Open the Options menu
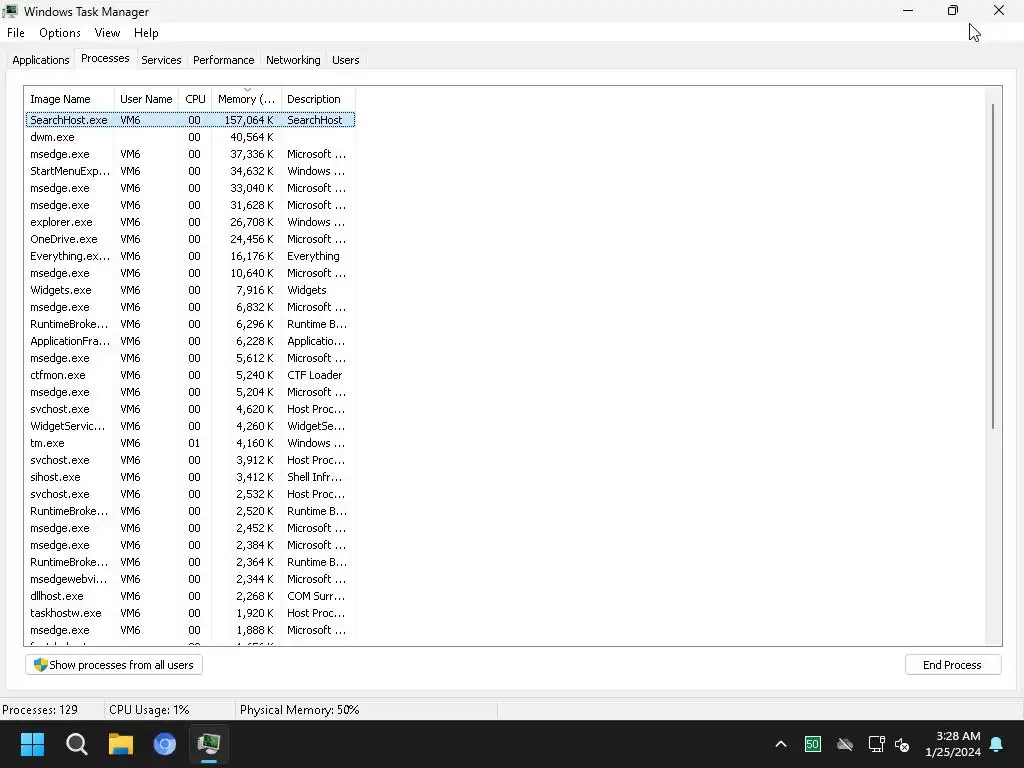The height and width of the screenshot is (768, 1024). (x=60, y=33)
